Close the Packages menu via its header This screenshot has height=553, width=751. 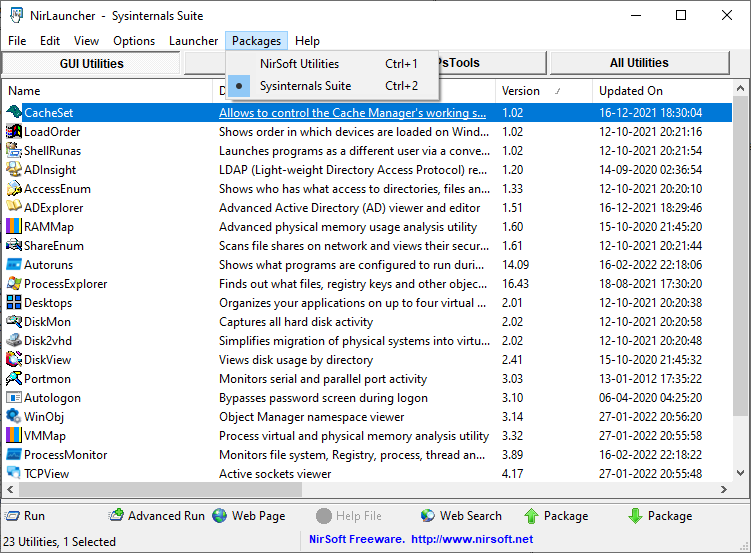[x=256, y=41]
